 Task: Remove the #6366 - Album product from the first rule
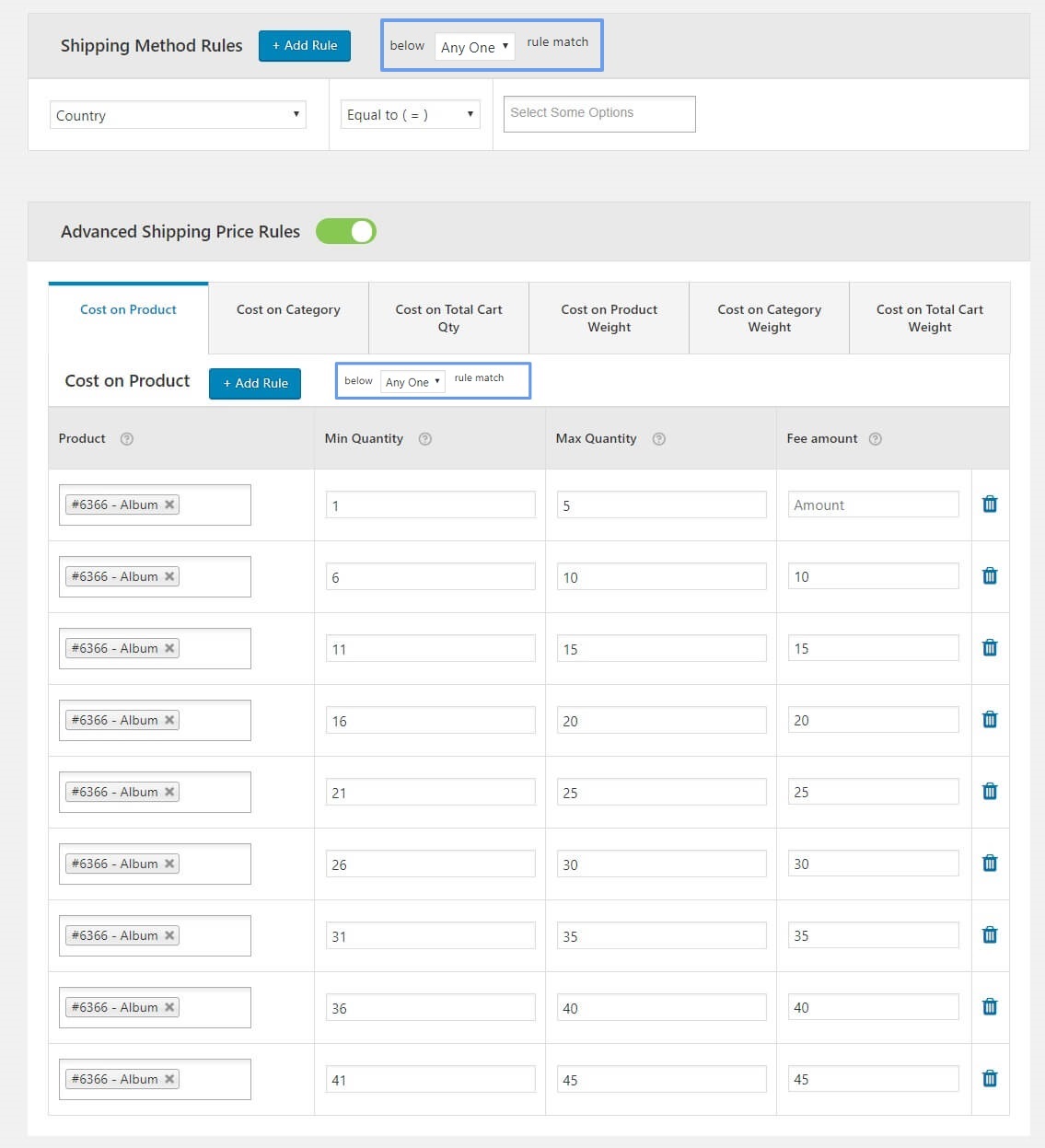tap(169, 504)
